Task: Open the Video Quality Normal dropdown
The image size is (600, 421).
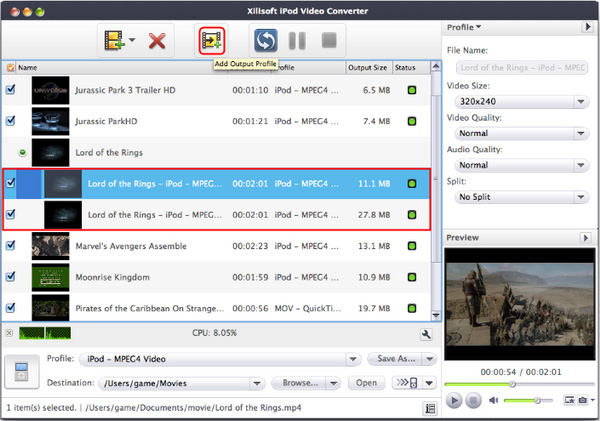Action: click(x=522, y=133)
